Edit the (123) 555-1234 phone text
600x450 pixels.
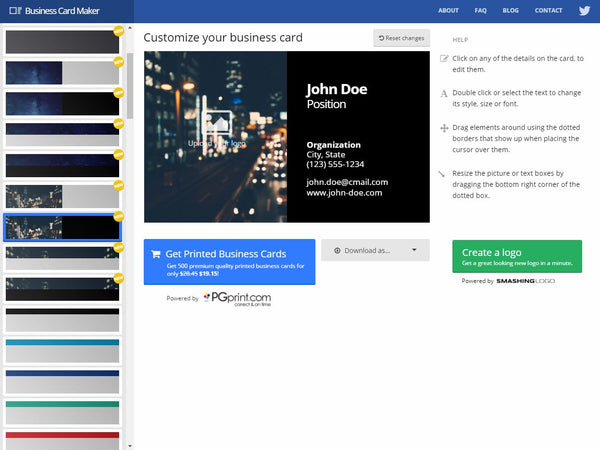tap(335, 164)
